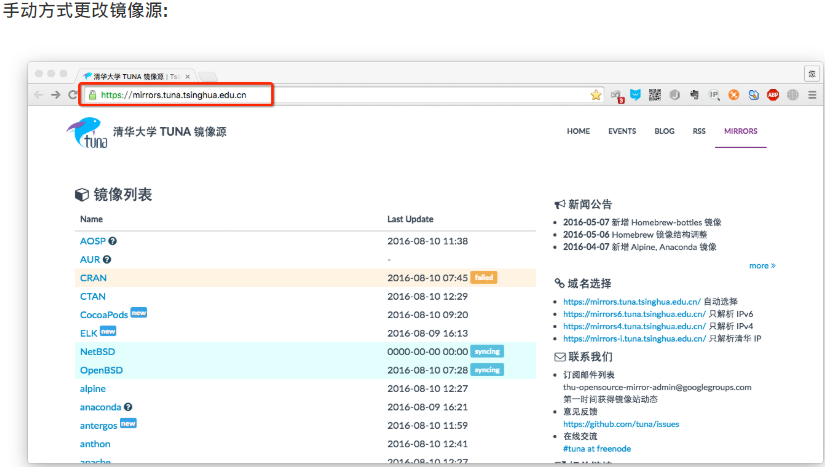Screen dimensions: 825x467
Task: Open mirrors4.tuna.tsinghua.edu.cn IPv4 link
Action: tap(635, 326)
